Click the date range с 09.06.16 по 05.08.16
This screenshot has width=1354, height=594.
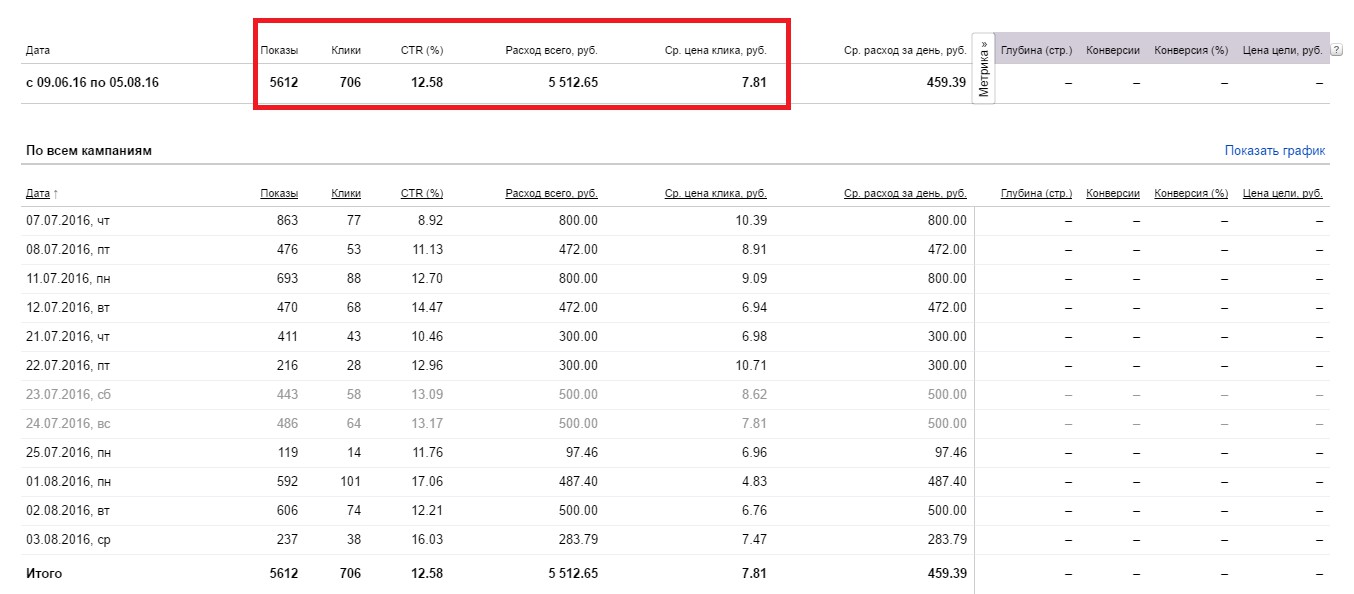pos(92,83)
